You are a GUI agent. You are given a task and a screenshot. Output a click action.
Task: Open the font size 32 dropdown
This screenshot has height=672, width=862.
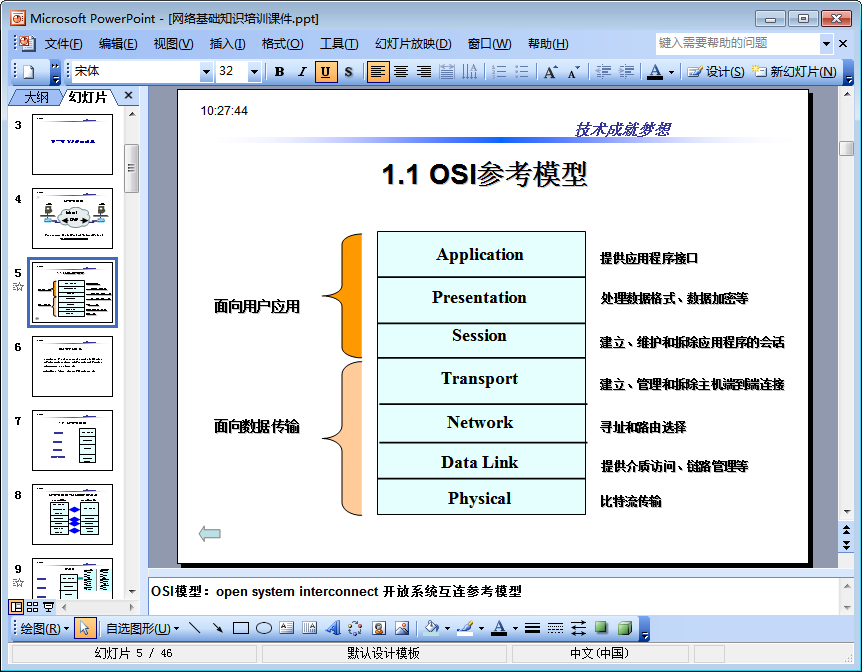(x=254, y=72)
